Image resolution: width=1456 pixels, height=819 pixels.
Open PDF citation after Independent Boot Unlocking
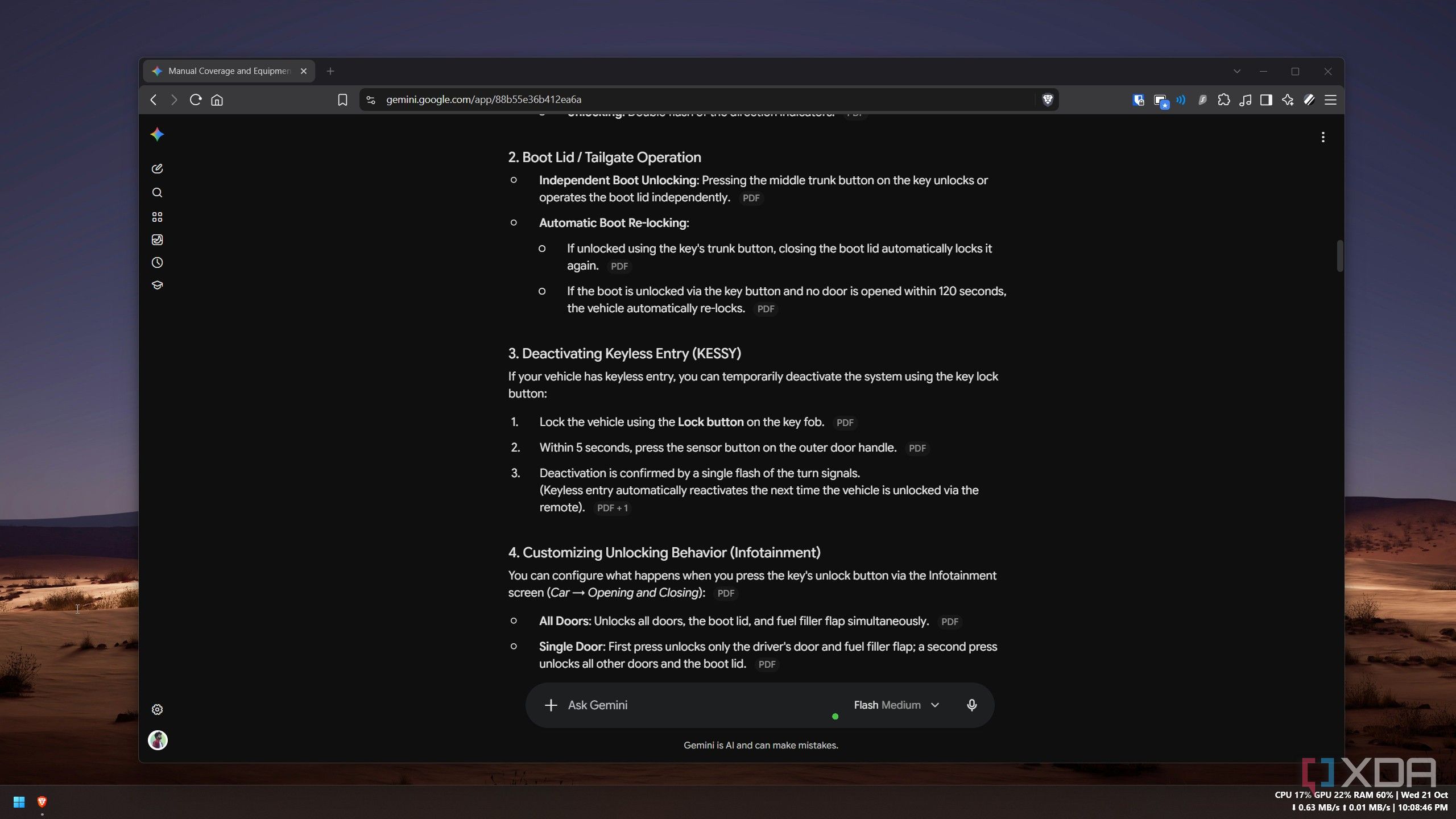pos(751,198)
